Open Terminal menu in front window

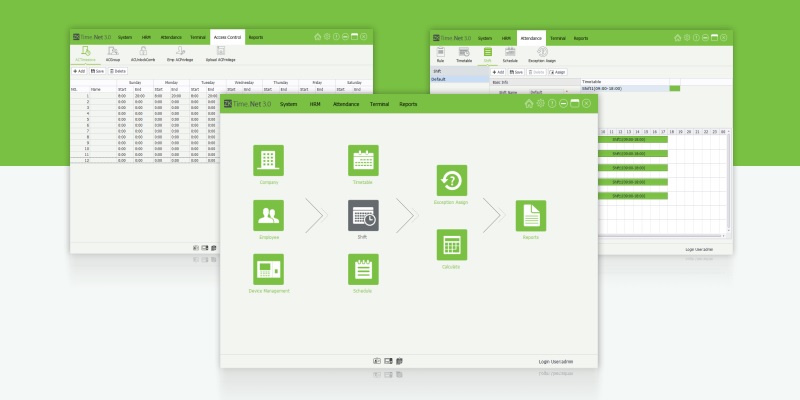point(380,104)
